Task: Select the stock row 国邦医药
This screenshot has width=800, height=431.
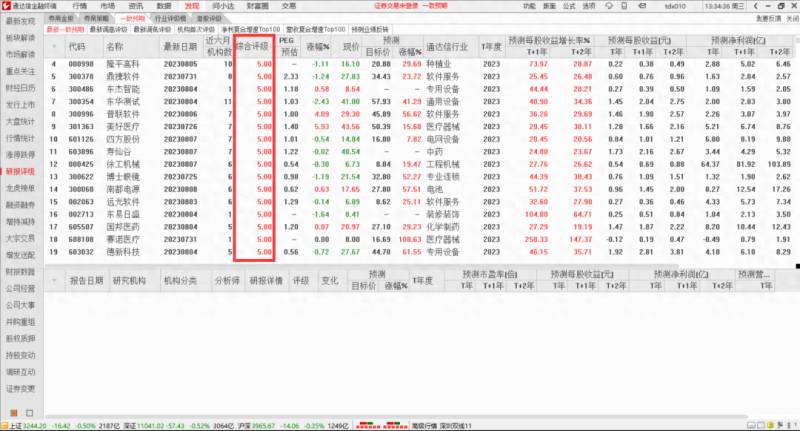Action: tap(420, 227)
